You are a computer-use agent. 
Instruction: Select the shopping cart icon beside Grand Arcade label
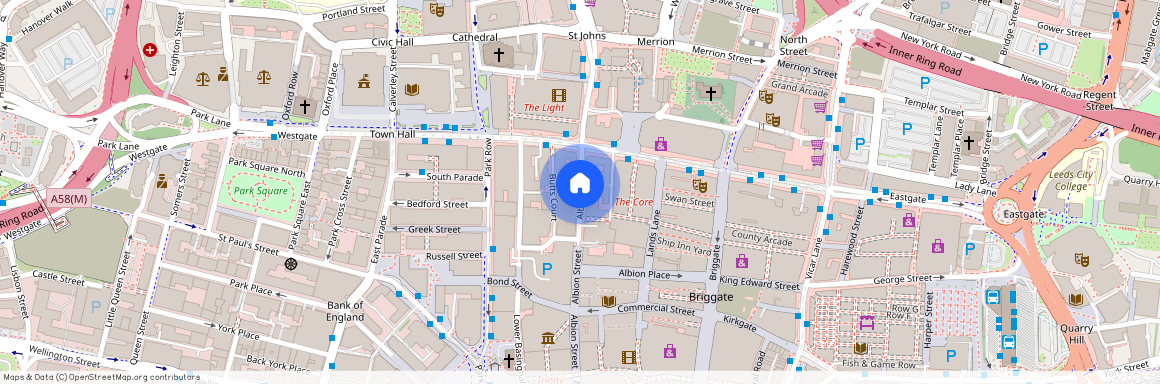820,107
